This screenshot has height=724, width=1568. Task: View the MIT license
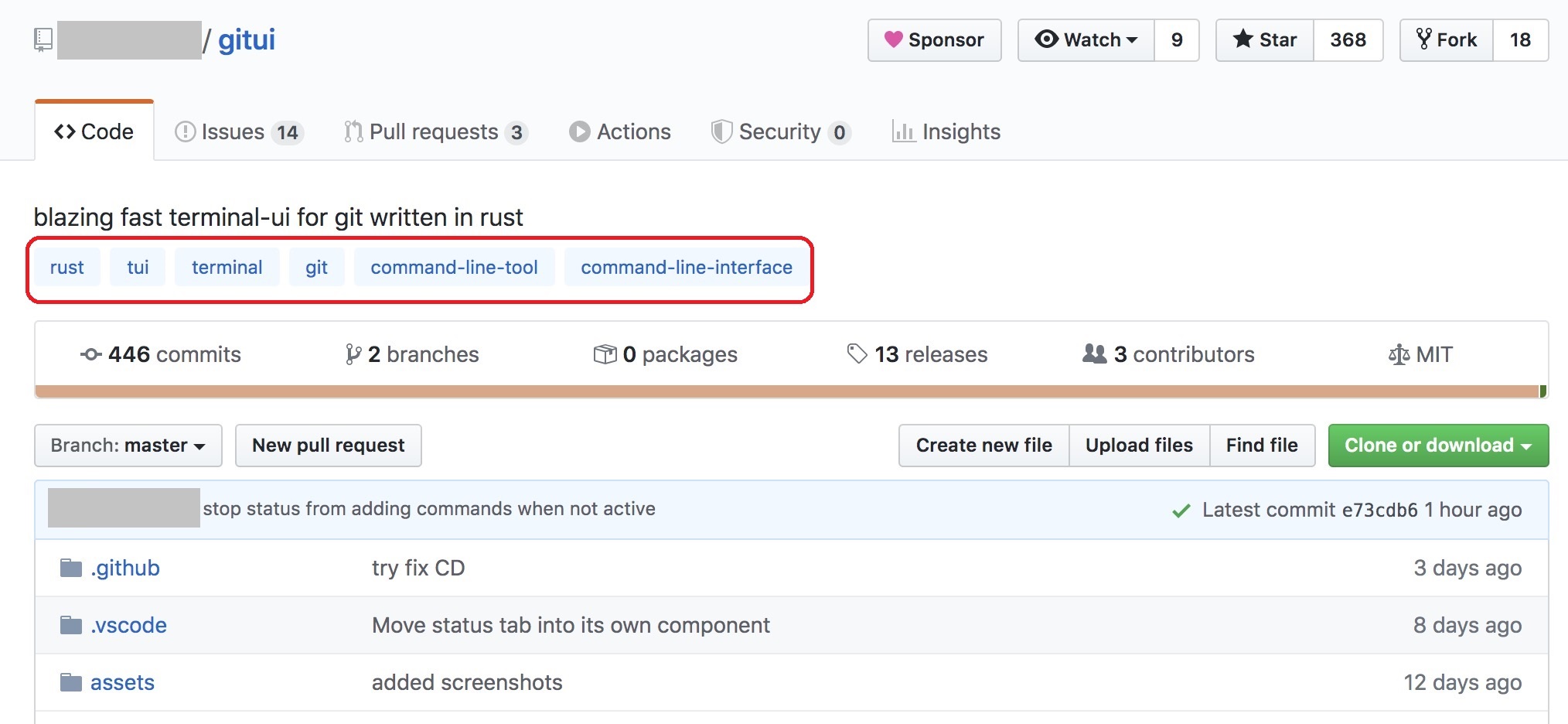pyautogui.click(x=1421, y=354)
